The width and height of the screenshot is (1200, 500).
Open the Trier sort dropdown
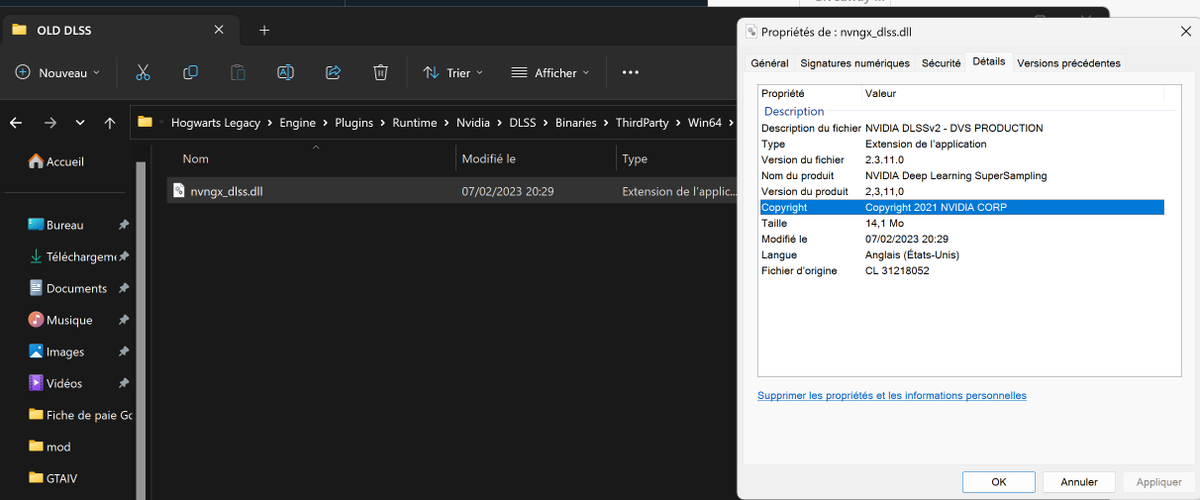click(x=453, y=72)
